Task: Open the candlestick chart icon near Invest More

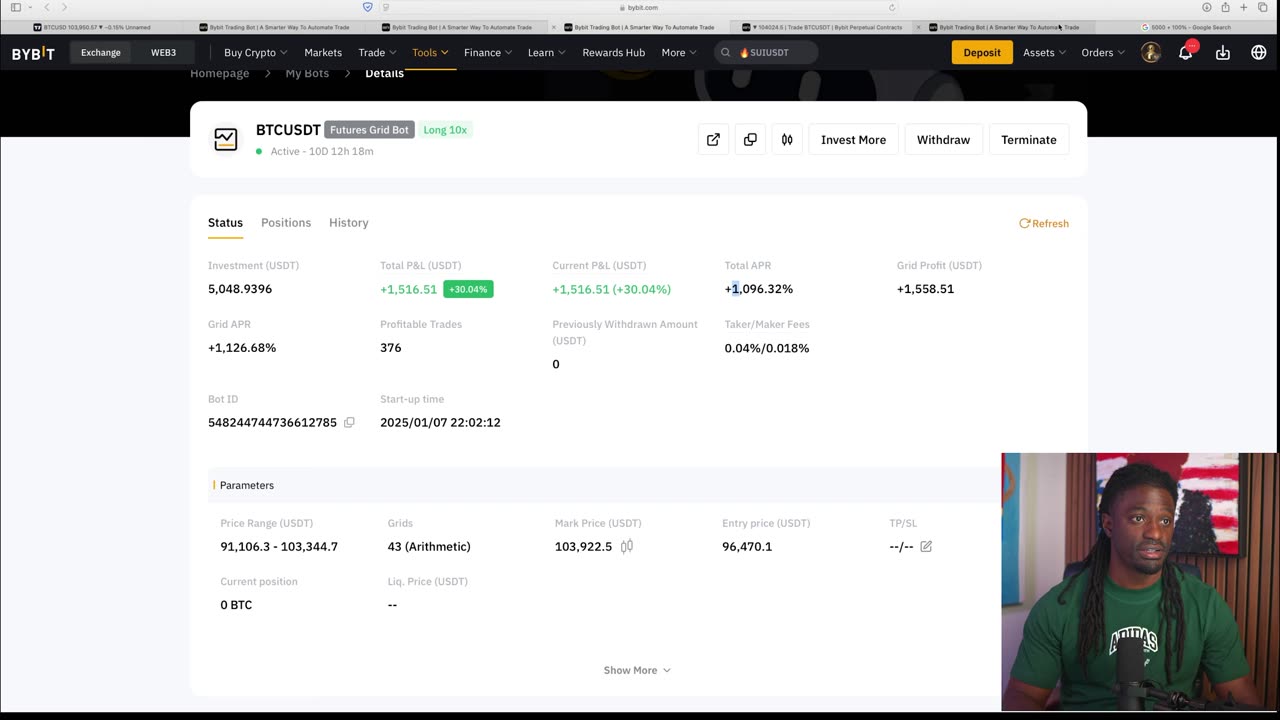Action: point(787,140)
